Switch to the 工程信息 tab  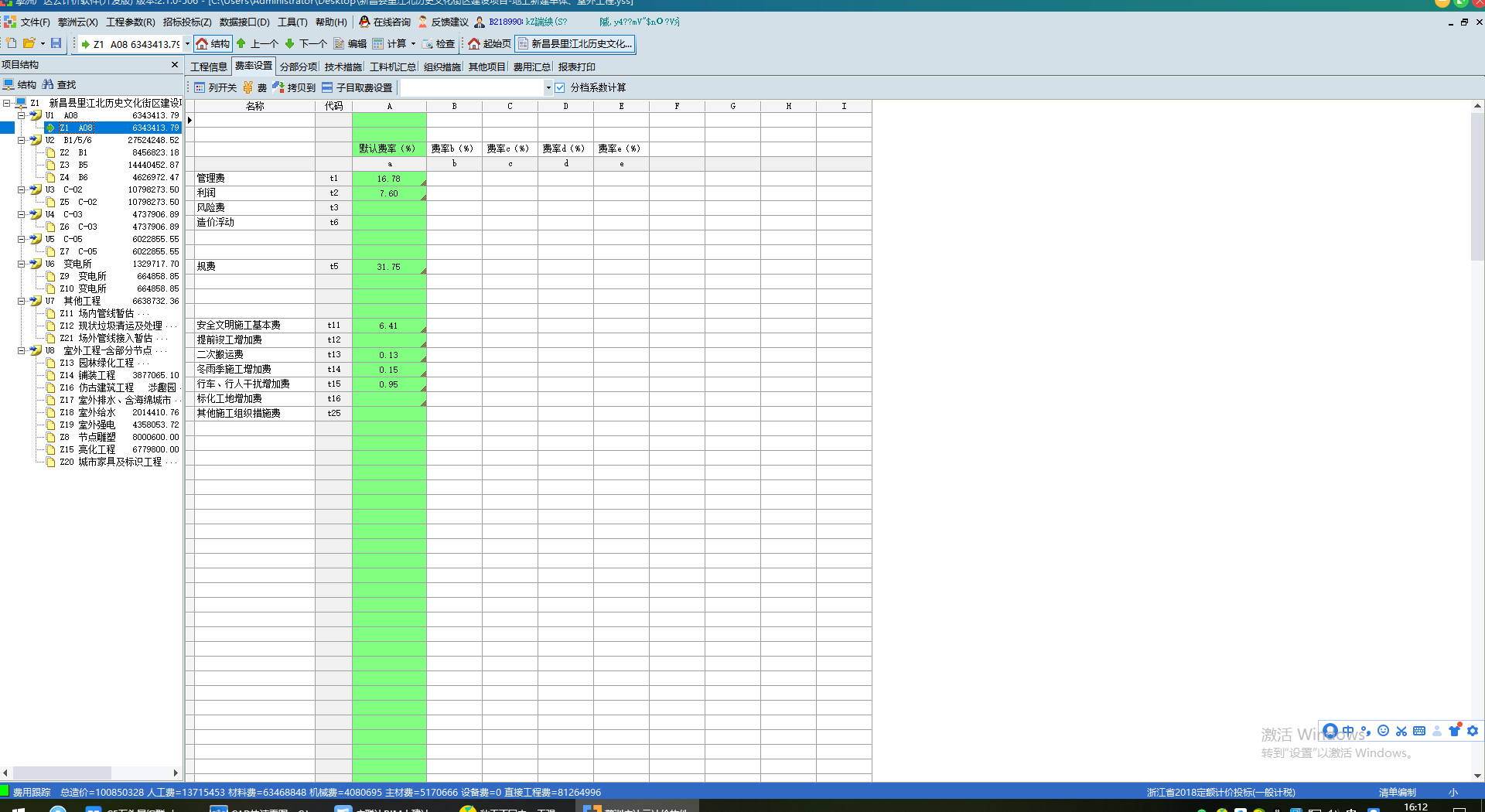(x=209, y=67)
